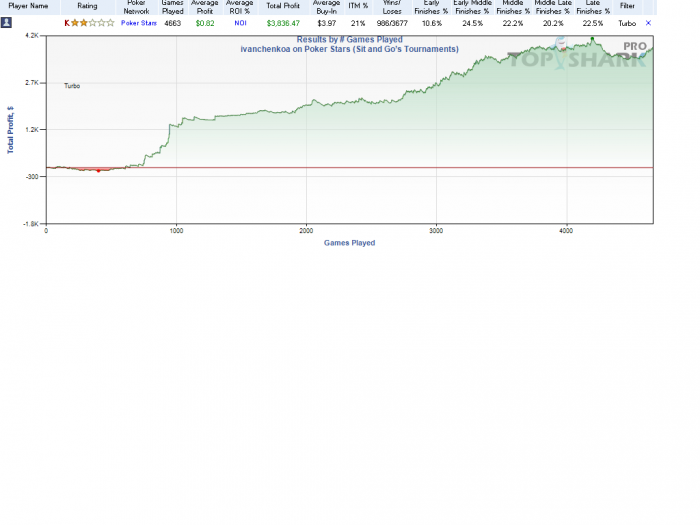Click the NOI ROI link
The height and width of the screenshot is (525, 700).
coord(240,23)
